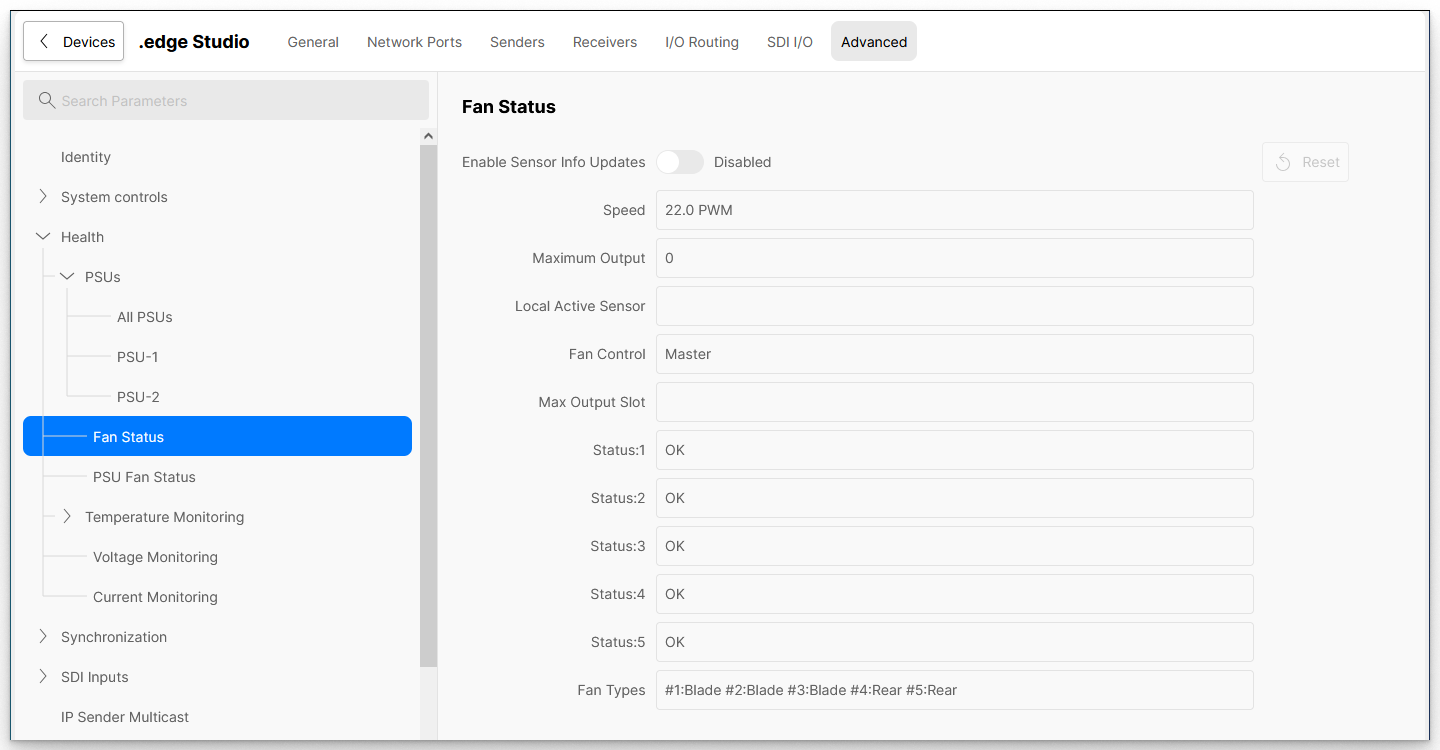Switch to the I/O Routing tab
Image resolution: width=1440 pixels, height=750 pixels.
pyautogui.click(x=702, y=42)
